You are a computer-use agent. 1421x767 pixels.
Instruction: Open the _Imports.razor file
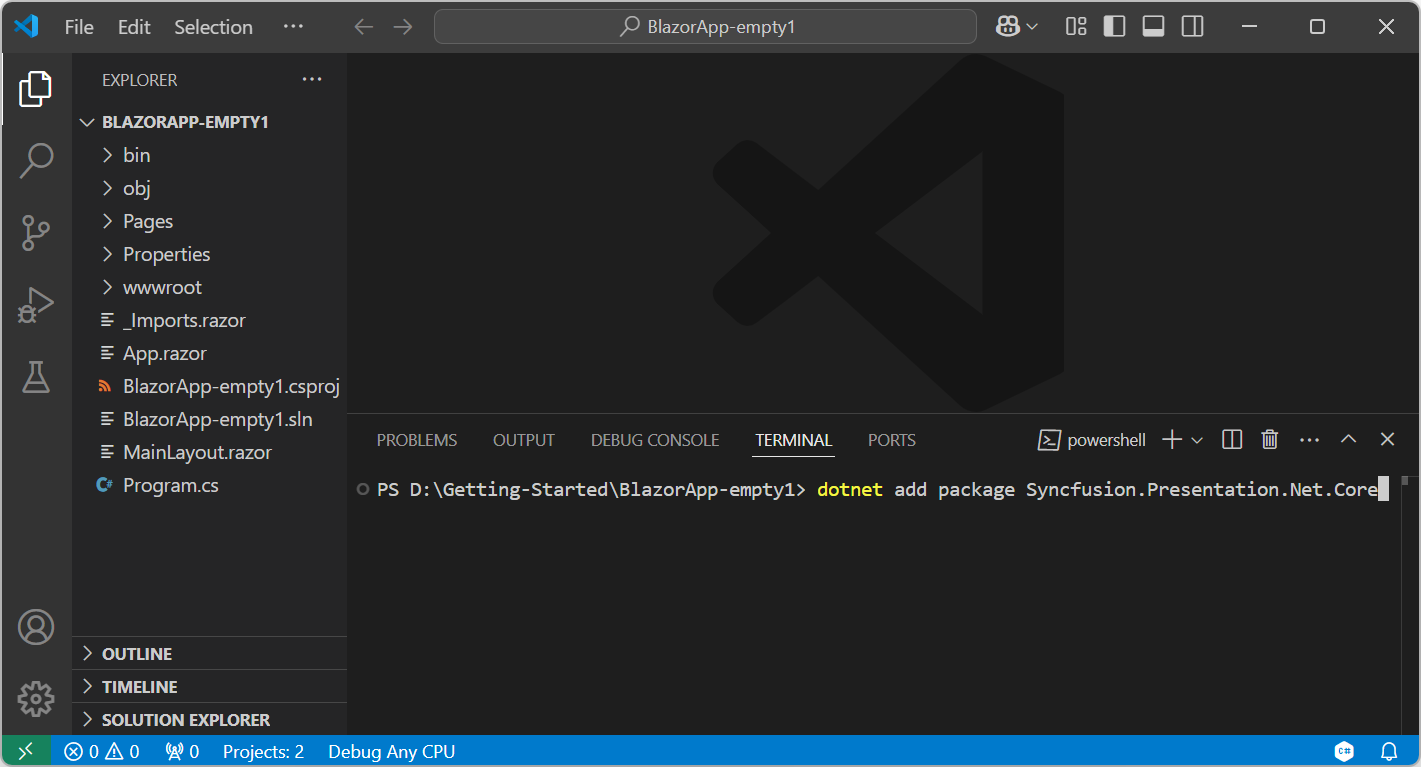point(210,320)
